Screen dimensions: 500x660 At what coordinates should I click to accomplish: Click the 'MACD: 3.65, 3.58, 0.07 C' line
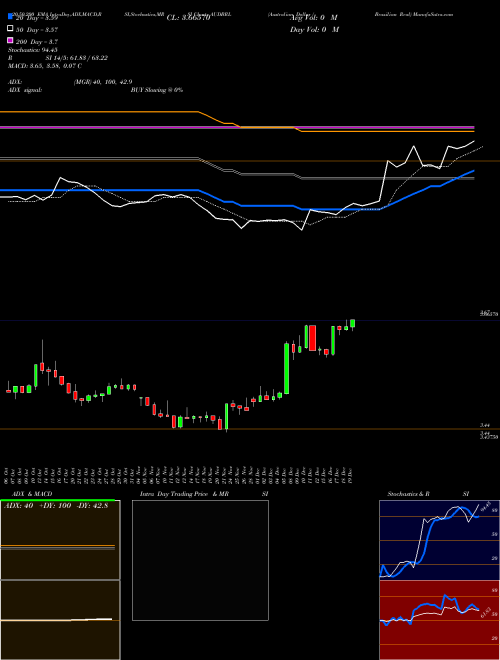45,66
